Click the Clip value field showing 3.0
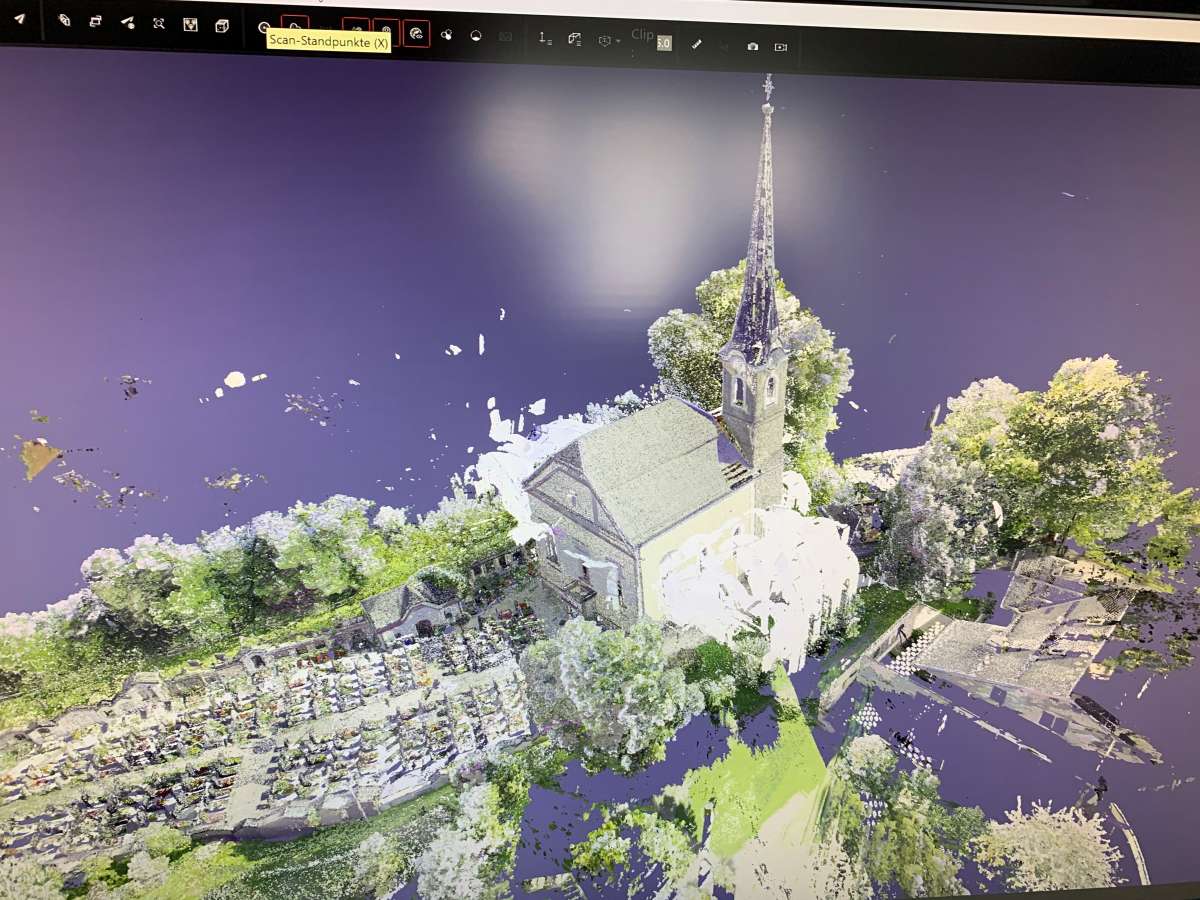The width and height of the screenshot is (1200, 900). (664, 43)
